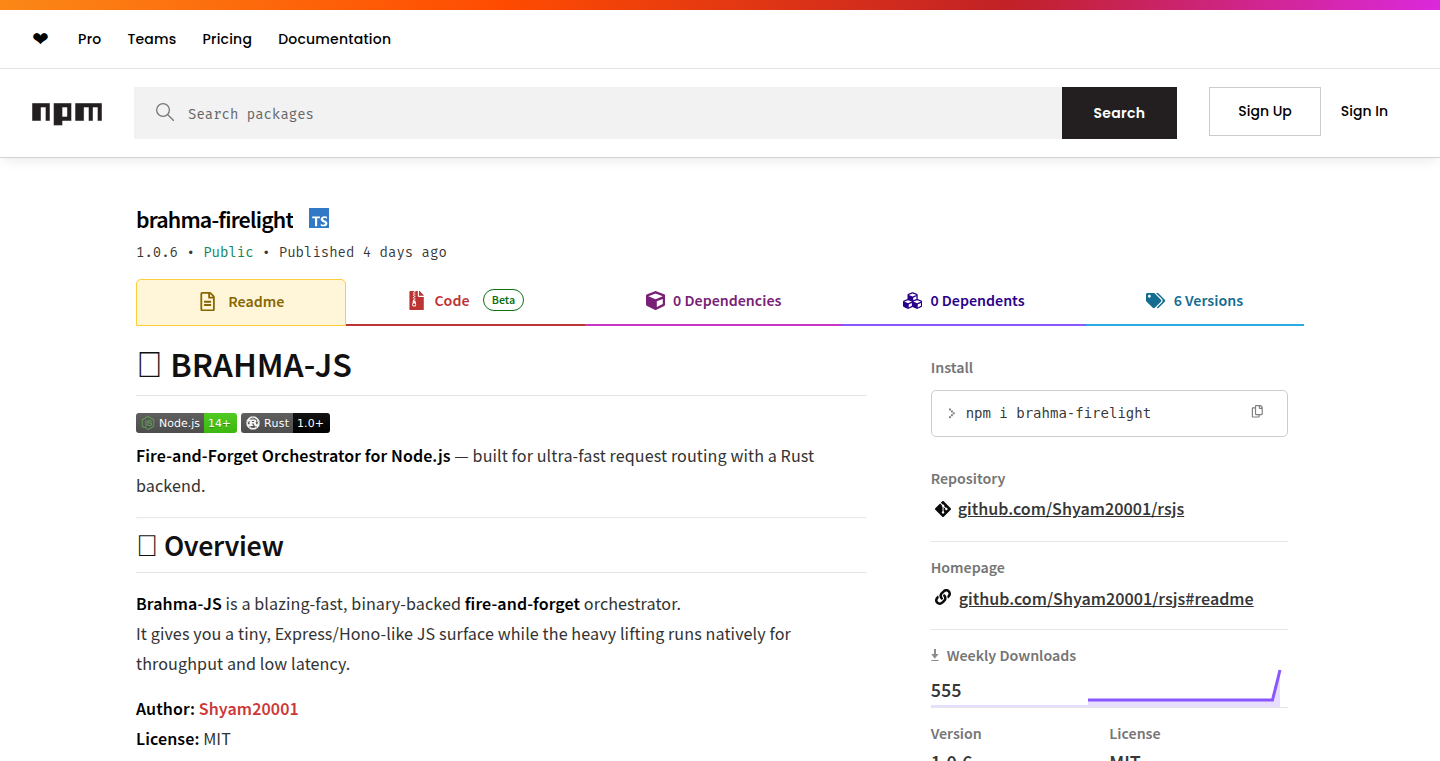Image resolution: width=1440 pixels, height=761 pixels.
Task: Open the Pro menu item
Action: click(x=90, y=39)
